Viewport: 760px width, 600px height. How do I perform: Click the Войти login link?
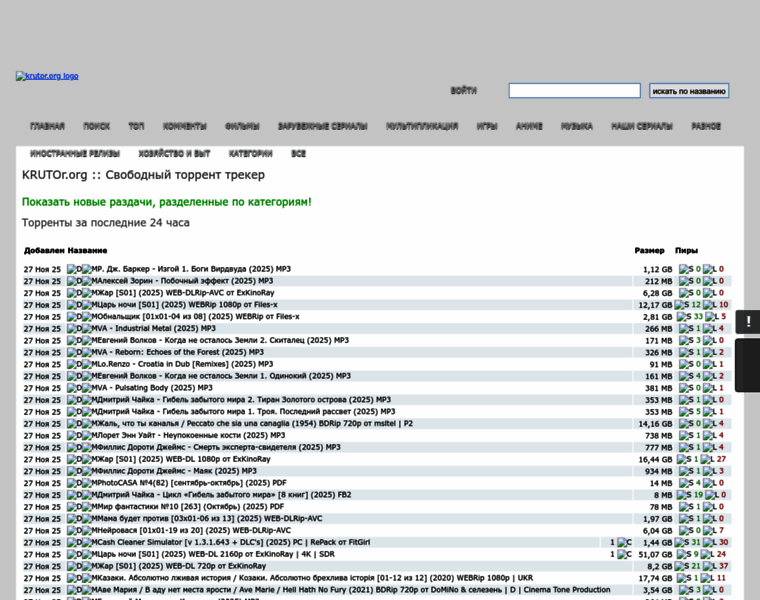click(463, 91)
